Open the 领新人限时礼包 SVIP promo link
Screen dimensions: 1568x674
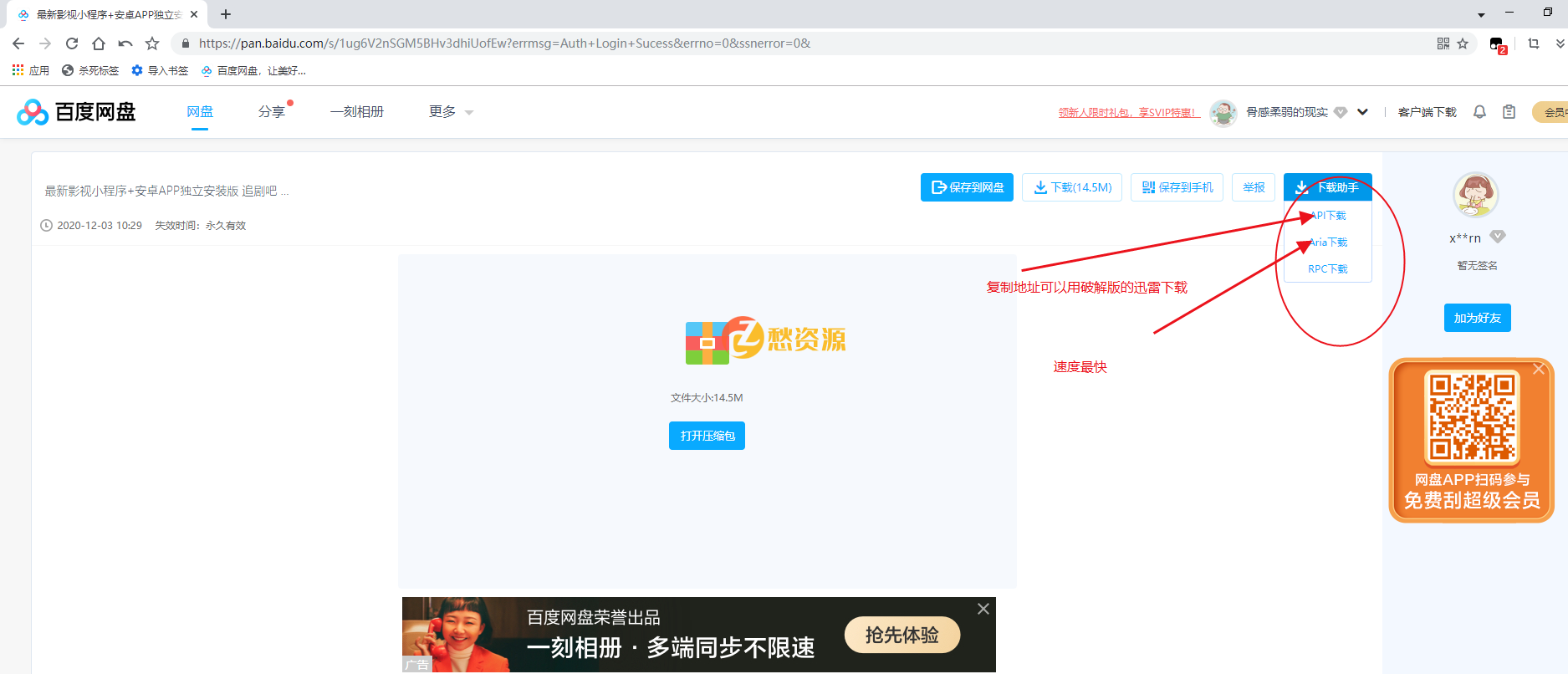[x=1129, y=112]
